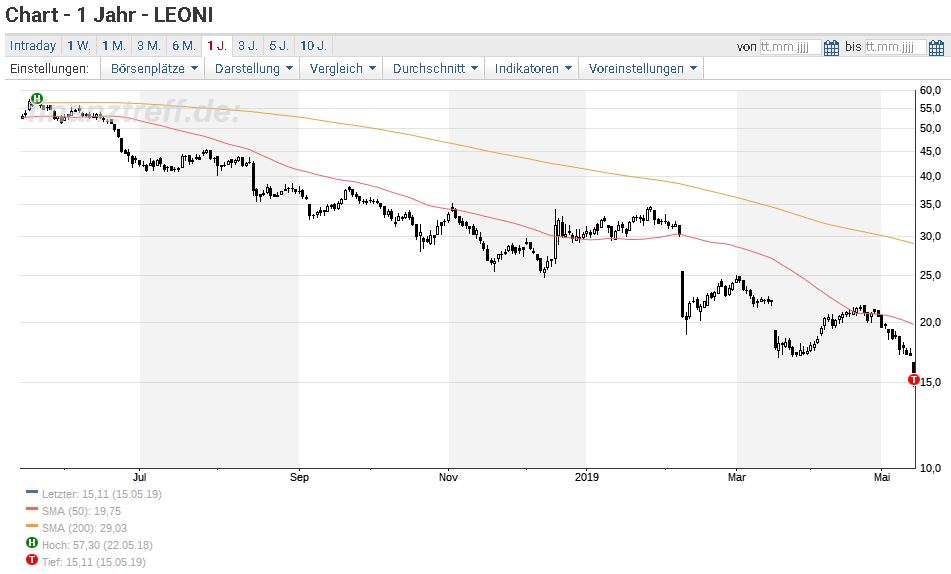This screenshot has width=951, height=574.
Task: Open the Börsenplätze dropdown
Action: (x=153, y=69)
